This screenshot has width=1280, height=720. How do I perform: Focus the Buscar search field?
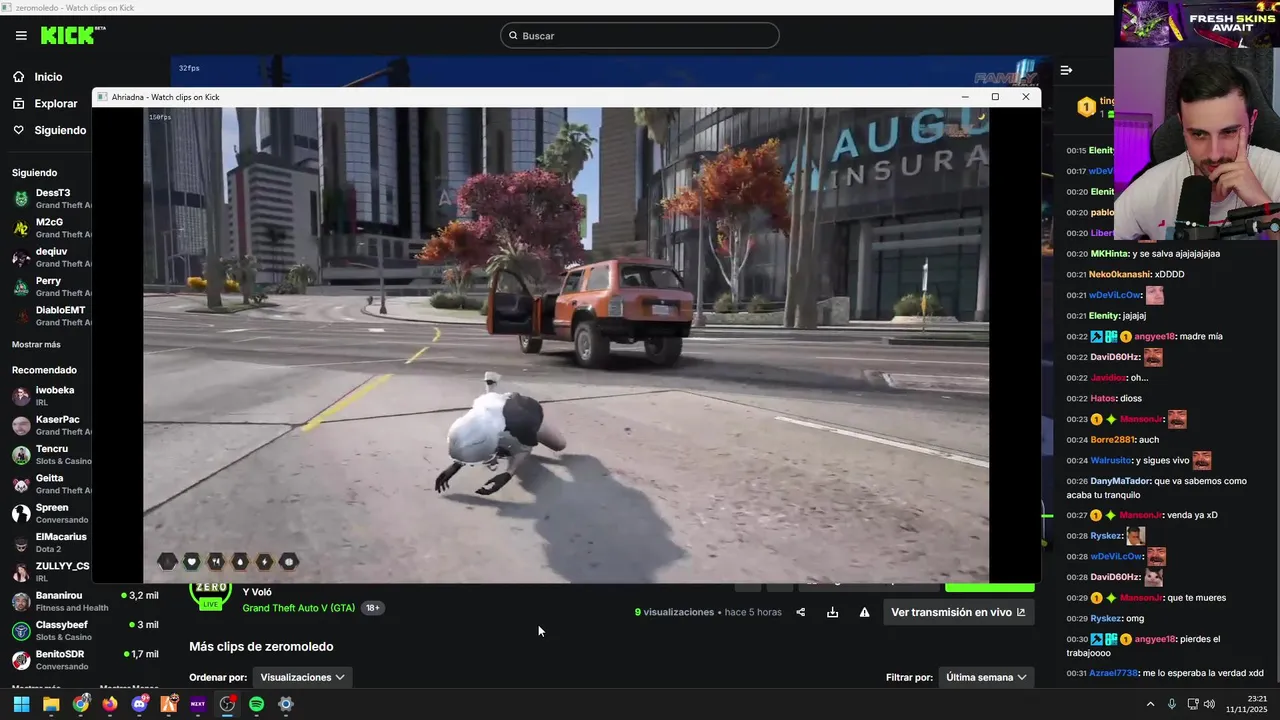(x=640, y=36)
